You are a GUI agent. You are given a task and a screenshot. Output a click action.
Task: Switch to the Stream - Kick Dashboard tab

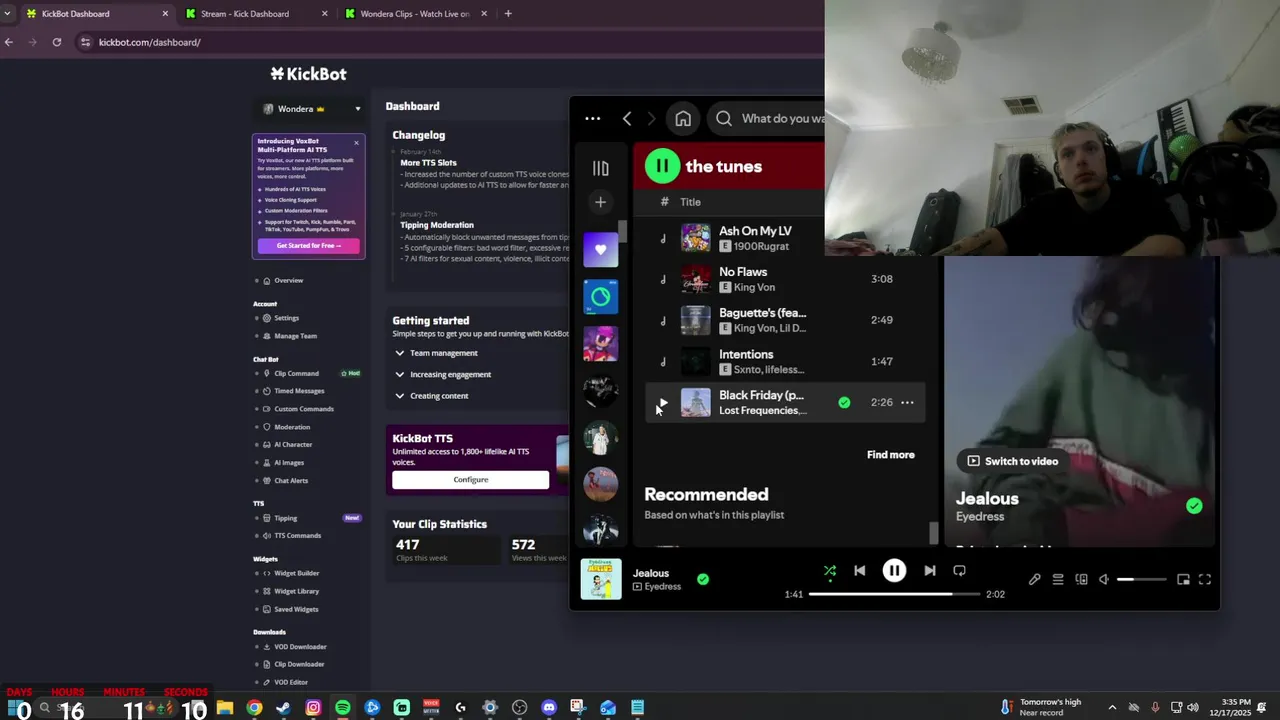(256, 14)
